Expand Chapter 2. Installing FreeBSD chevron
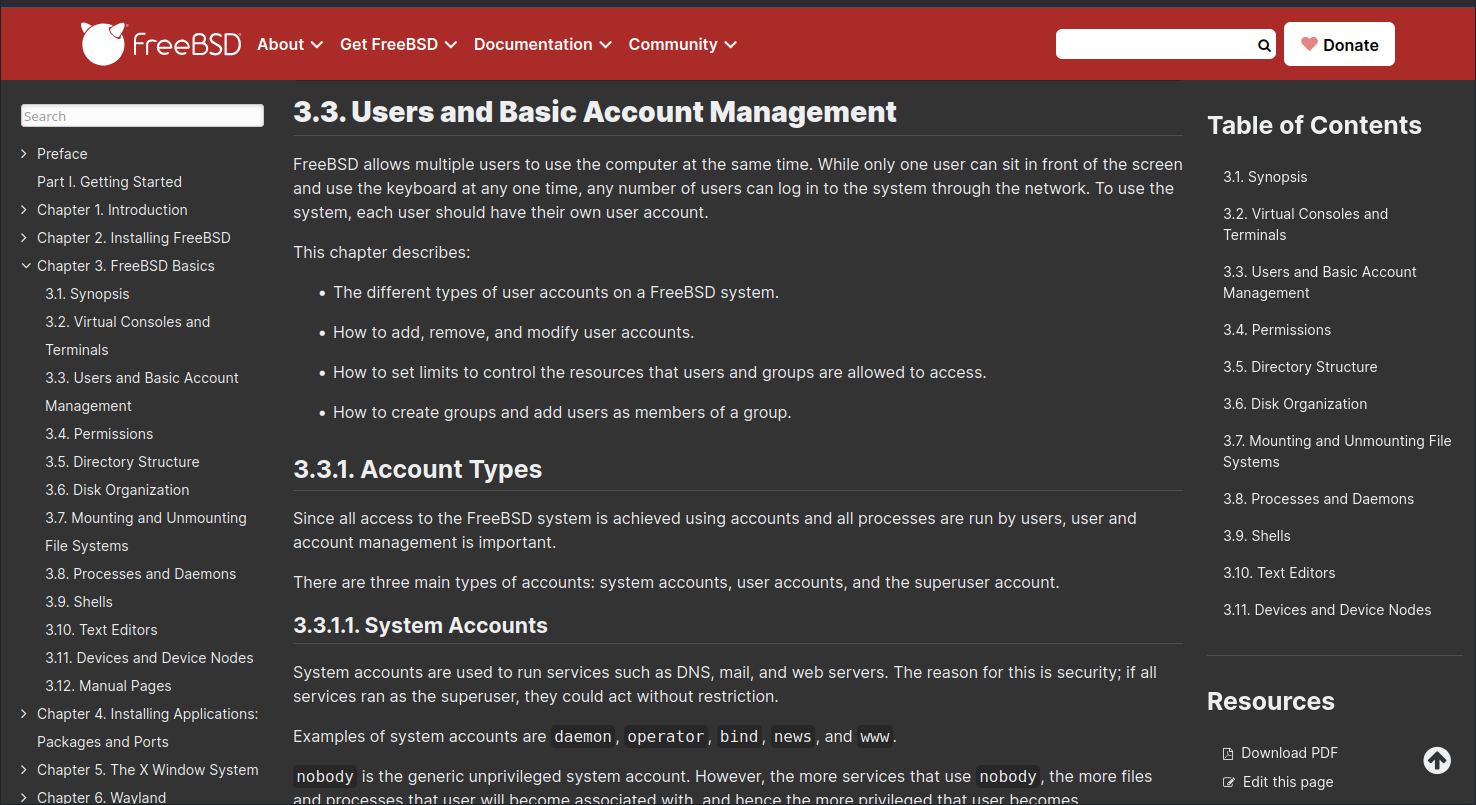This screenshot has width=1476, height=805. [x=24, y=237]
